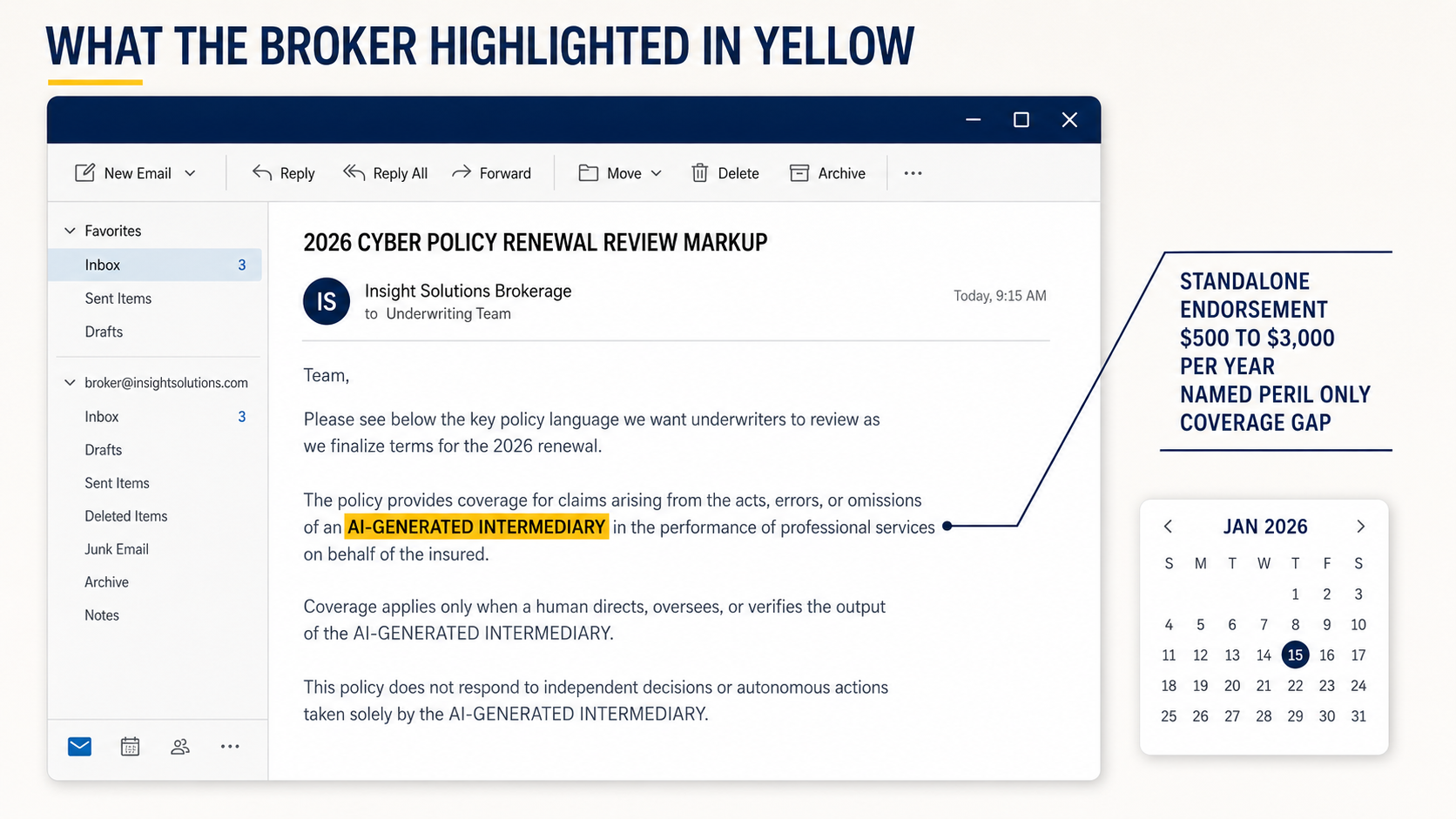Click sender name Insight Solutions Brokerage
Viewport: 1456px width, 819px height.
(468, 291)
